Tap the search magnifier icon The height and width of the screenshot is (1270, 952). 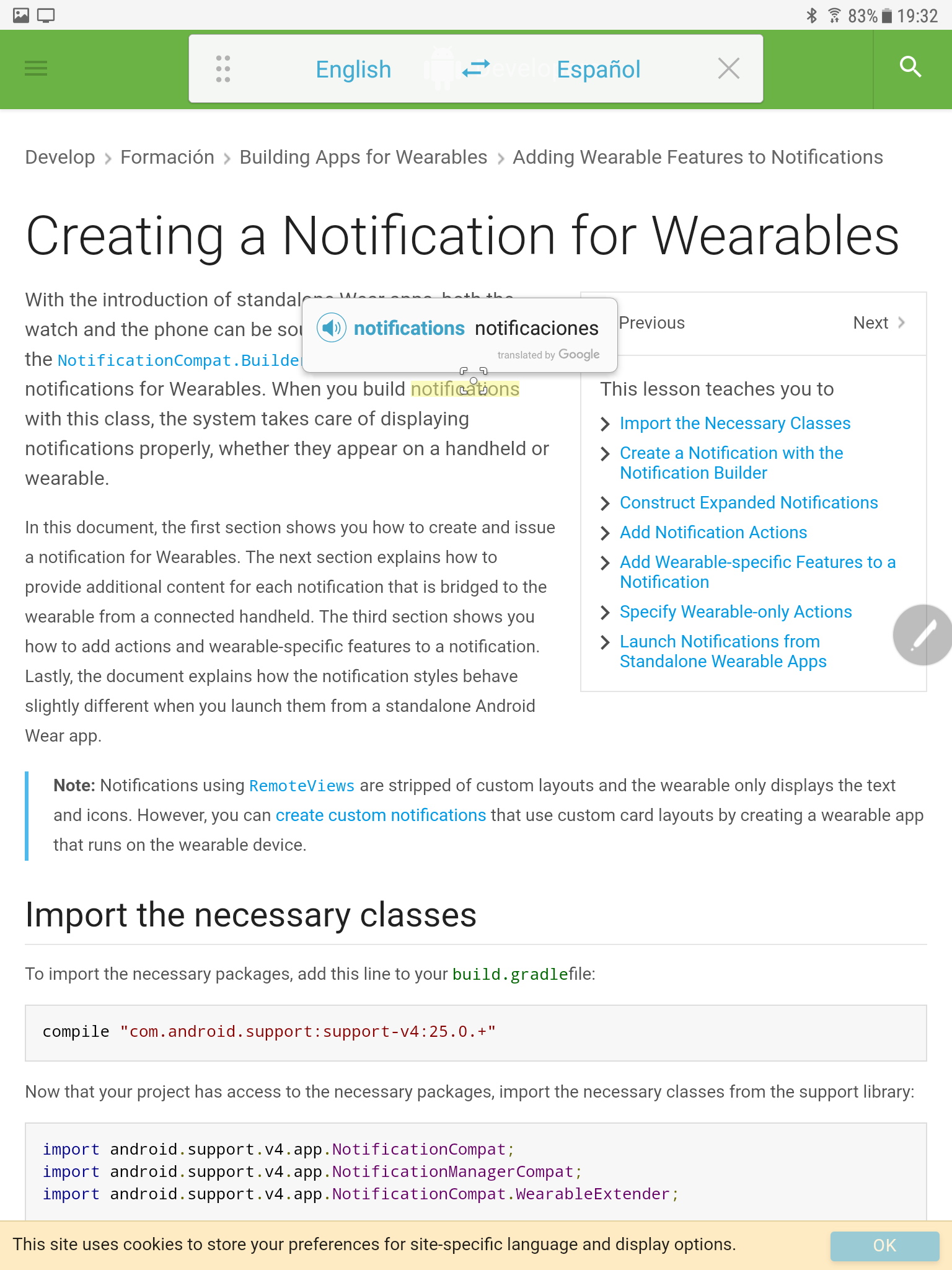pos(910,67)
